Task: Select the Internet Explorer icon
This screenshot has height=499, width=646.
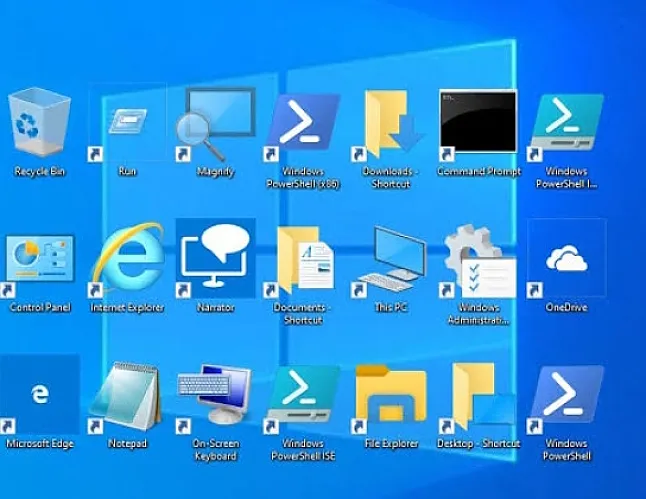Action: pos(127,259)
